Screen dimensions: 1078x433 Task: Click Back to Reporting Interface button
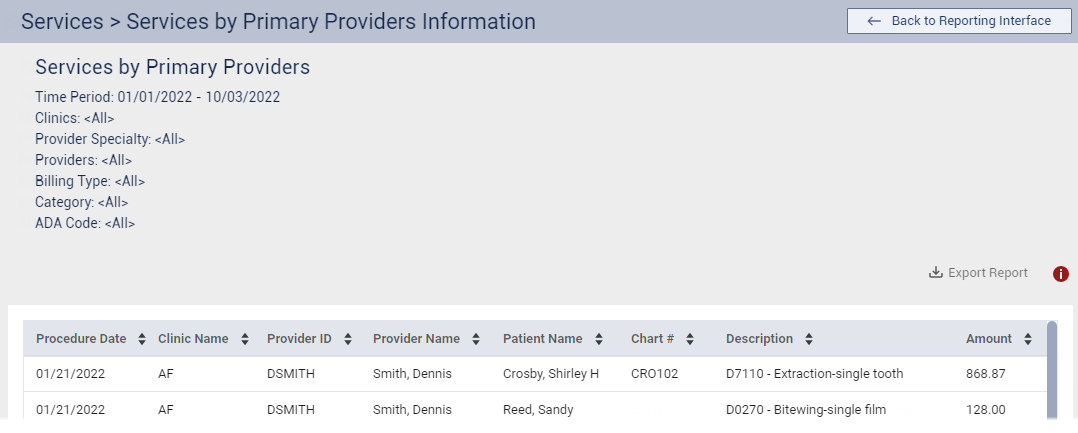point(959,21)
